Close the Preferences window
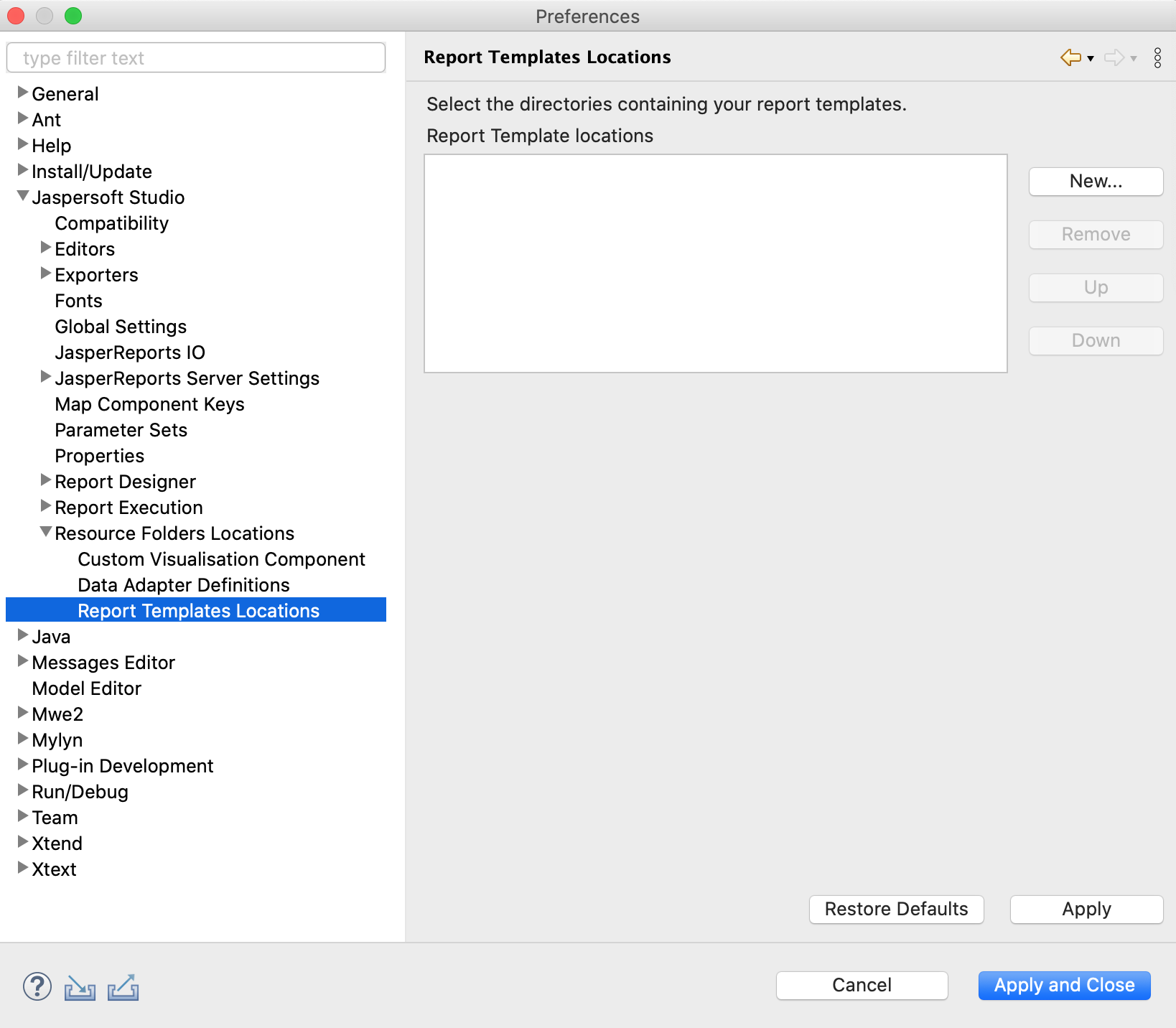Image resolution: width=1176 pixels, height=1028 pixels. [16, 16]
